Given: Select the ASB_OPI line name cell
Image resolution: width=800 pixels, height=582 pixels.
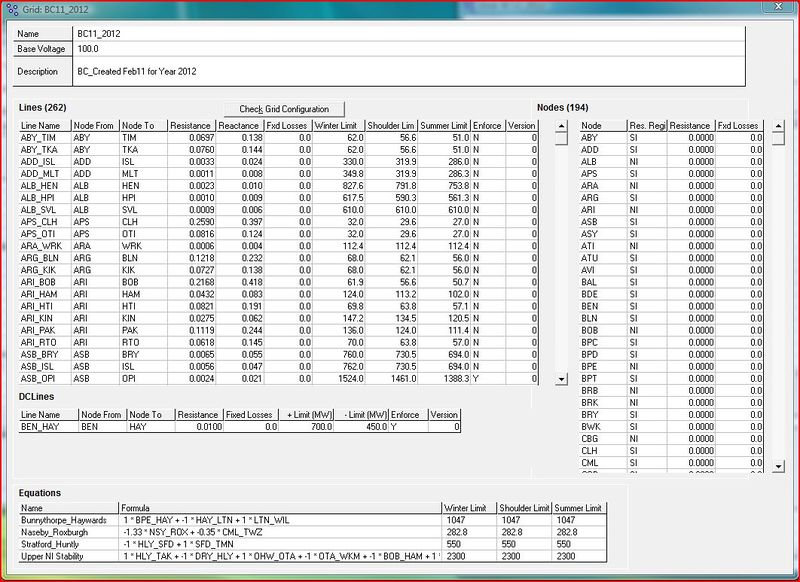Looking at the screenshot, I should pos(44,378).
